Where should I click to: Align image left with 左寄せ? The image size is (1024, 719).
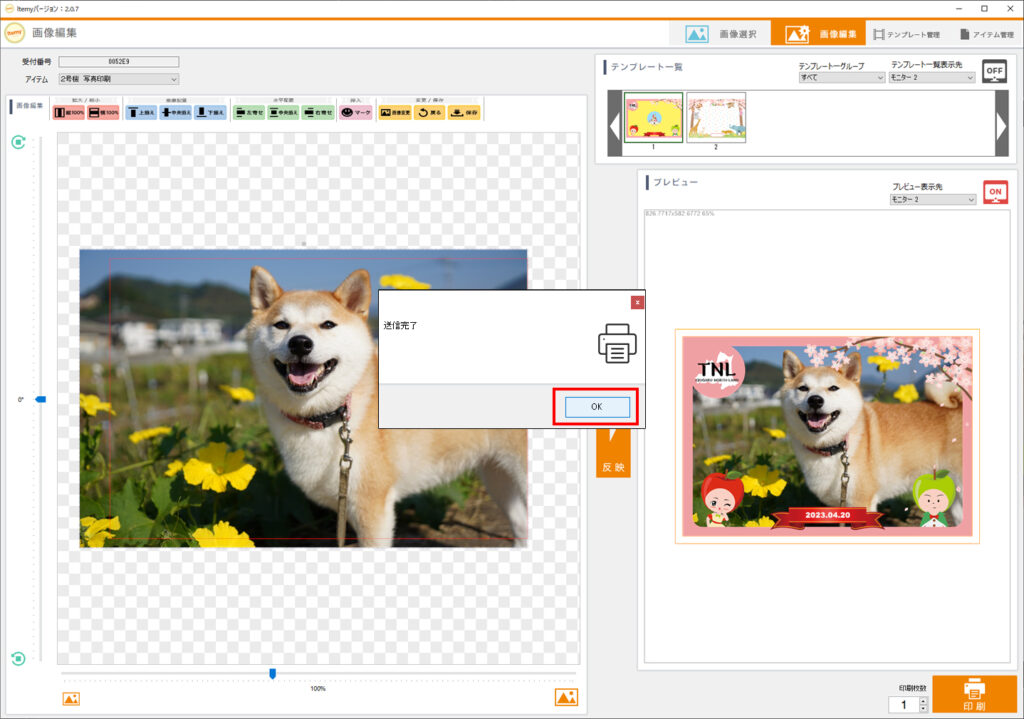248,113
